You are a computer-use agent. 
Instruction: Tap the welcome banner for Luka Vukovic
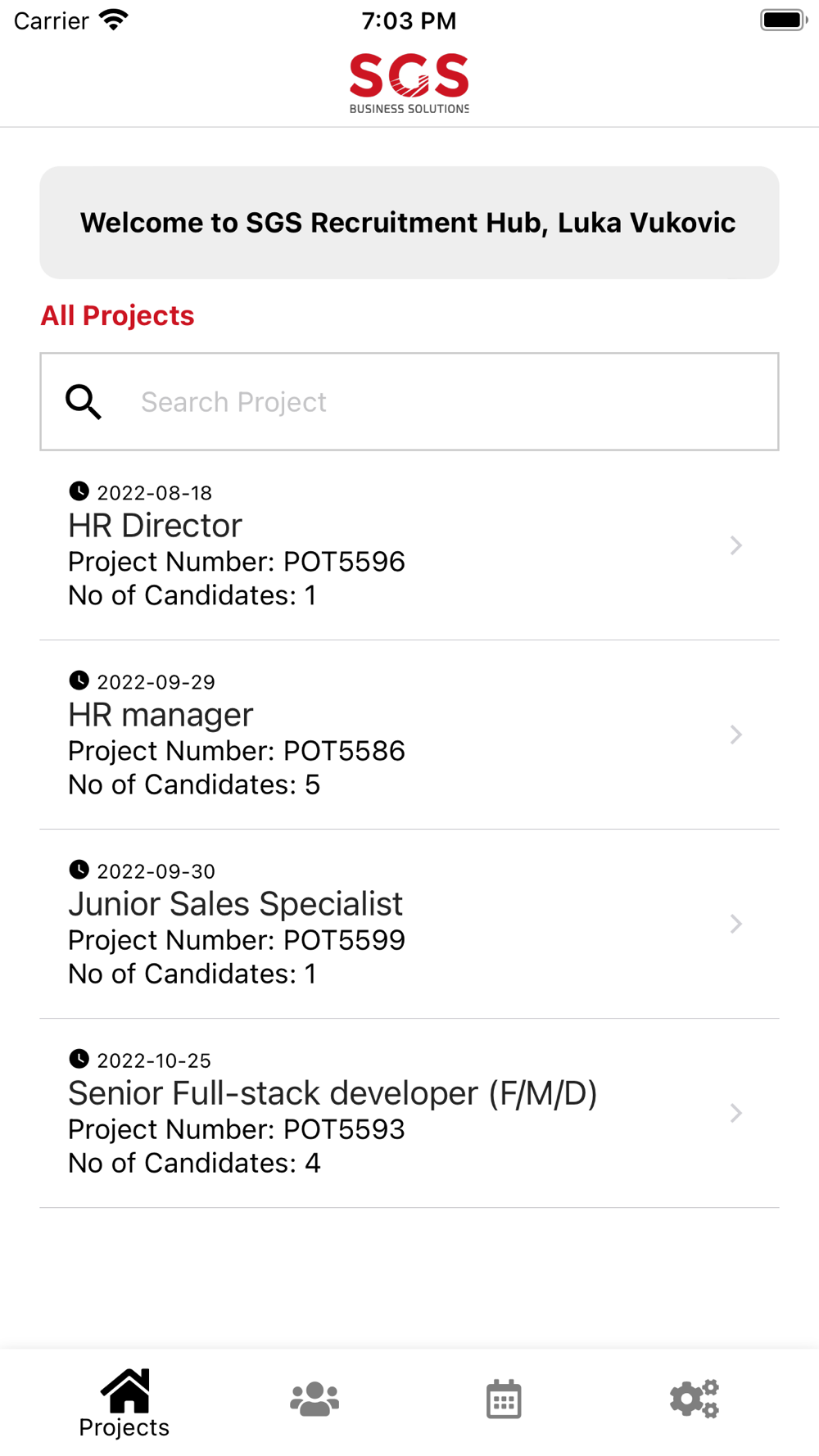409,223
